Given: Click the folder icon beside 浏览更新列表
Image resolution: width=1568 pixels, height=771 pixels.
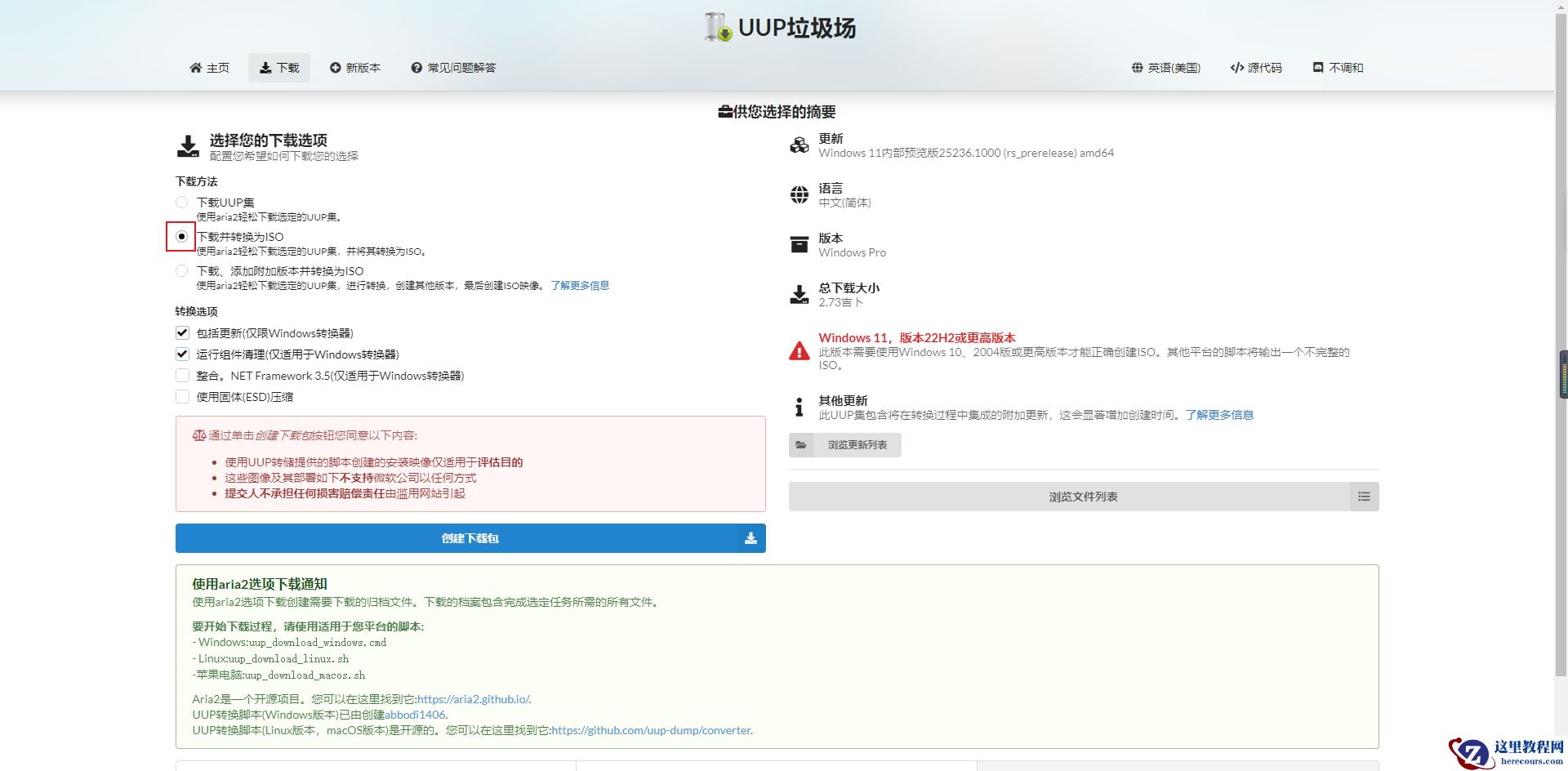Looking at the screenshot, I should pos(801,445).
